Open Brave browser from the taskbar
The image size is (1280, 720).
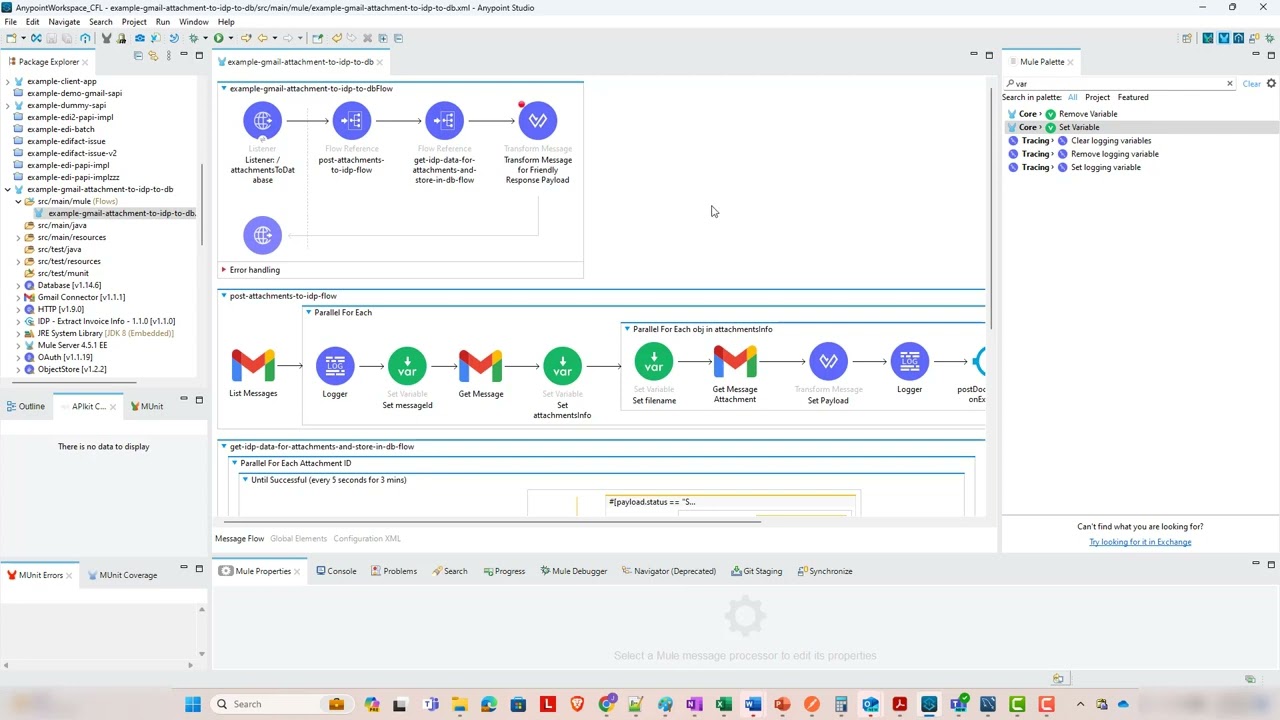click(x=577, y=704)
